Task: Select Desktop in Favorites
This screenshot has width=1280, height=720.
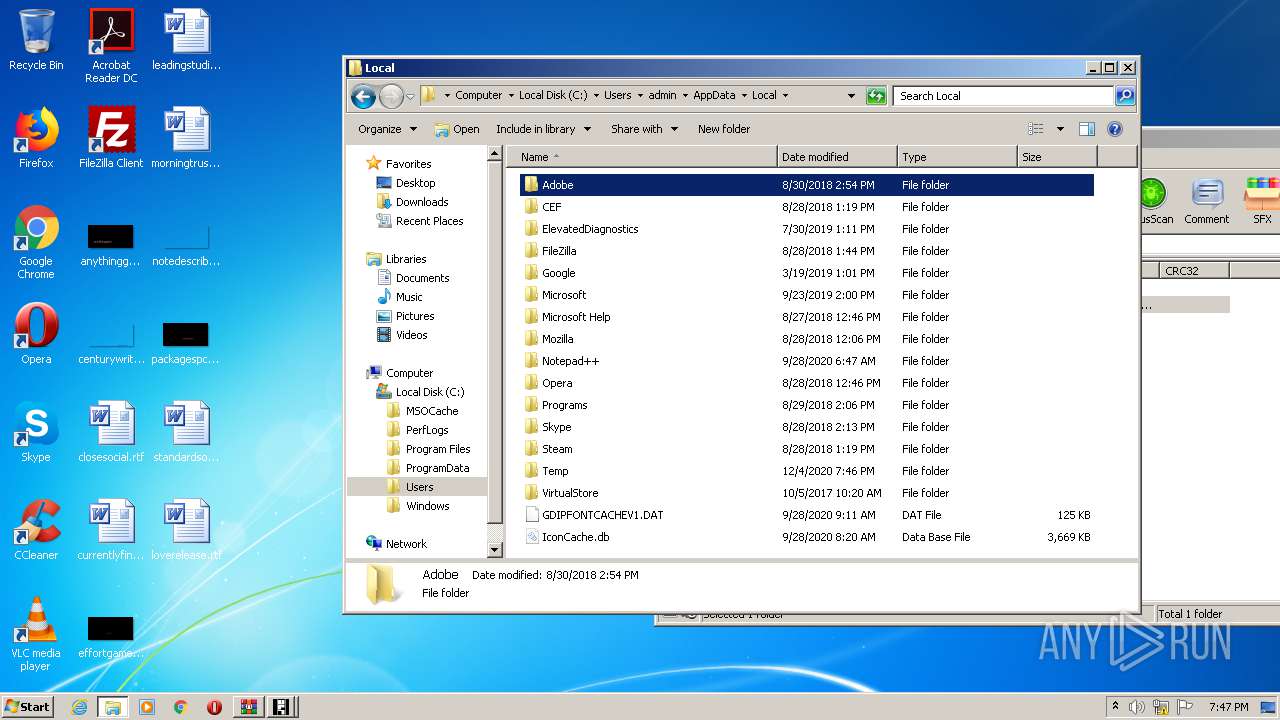Action: pyautogui.click(x=415, y=183)
